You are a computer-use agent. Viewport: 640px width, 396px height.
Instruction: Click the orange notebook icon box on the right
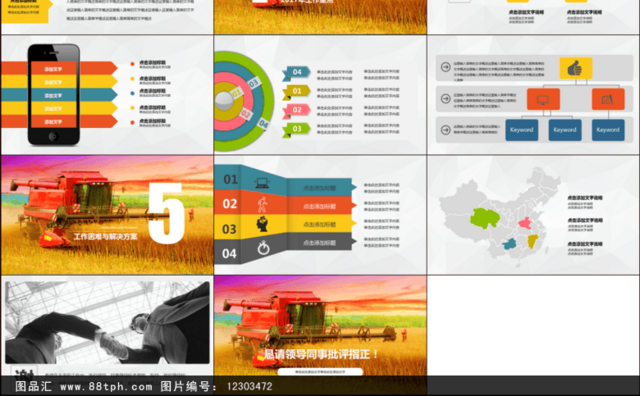click(x=608, y=99)
